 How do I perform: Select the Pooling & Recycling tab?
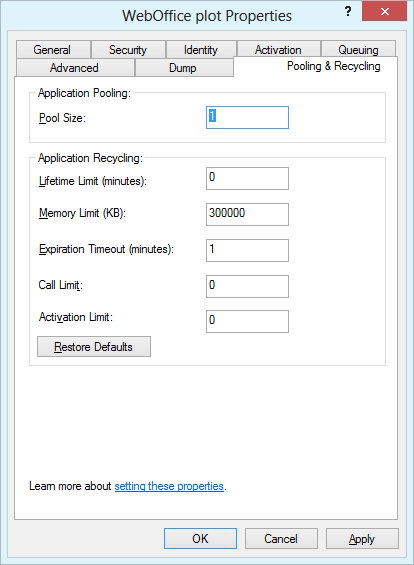point(316,66)
